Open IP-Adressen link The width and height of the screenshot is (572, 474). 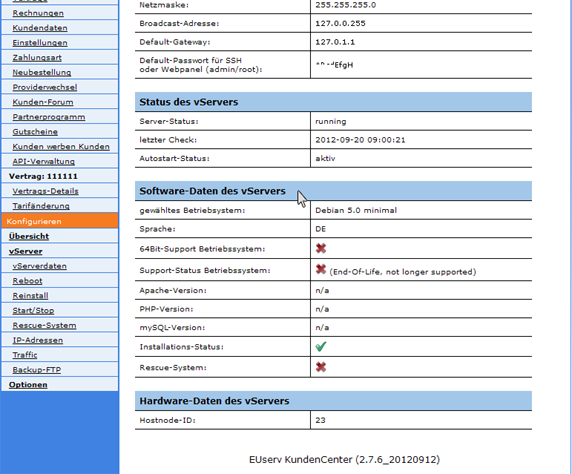38,340
